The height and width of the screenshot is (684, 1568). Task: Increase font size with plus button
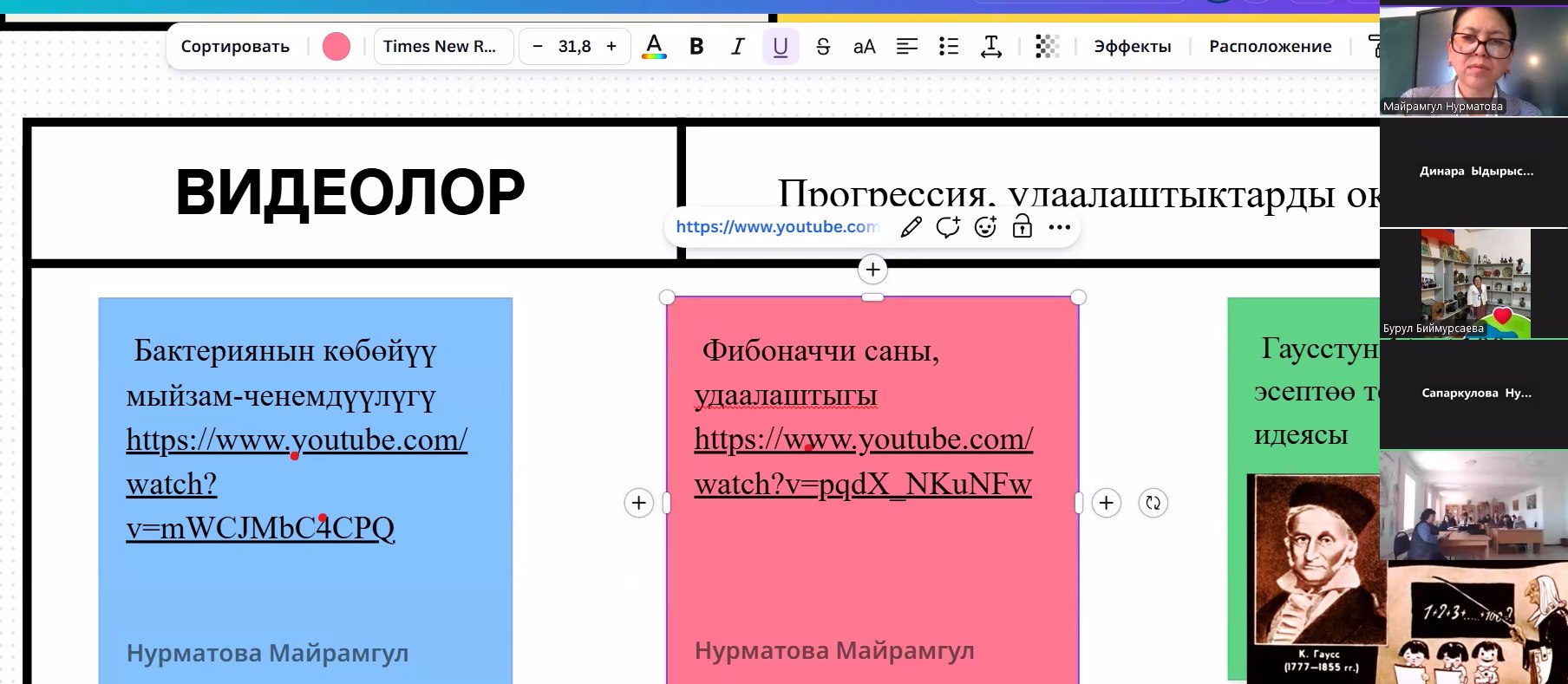(611, 47)
